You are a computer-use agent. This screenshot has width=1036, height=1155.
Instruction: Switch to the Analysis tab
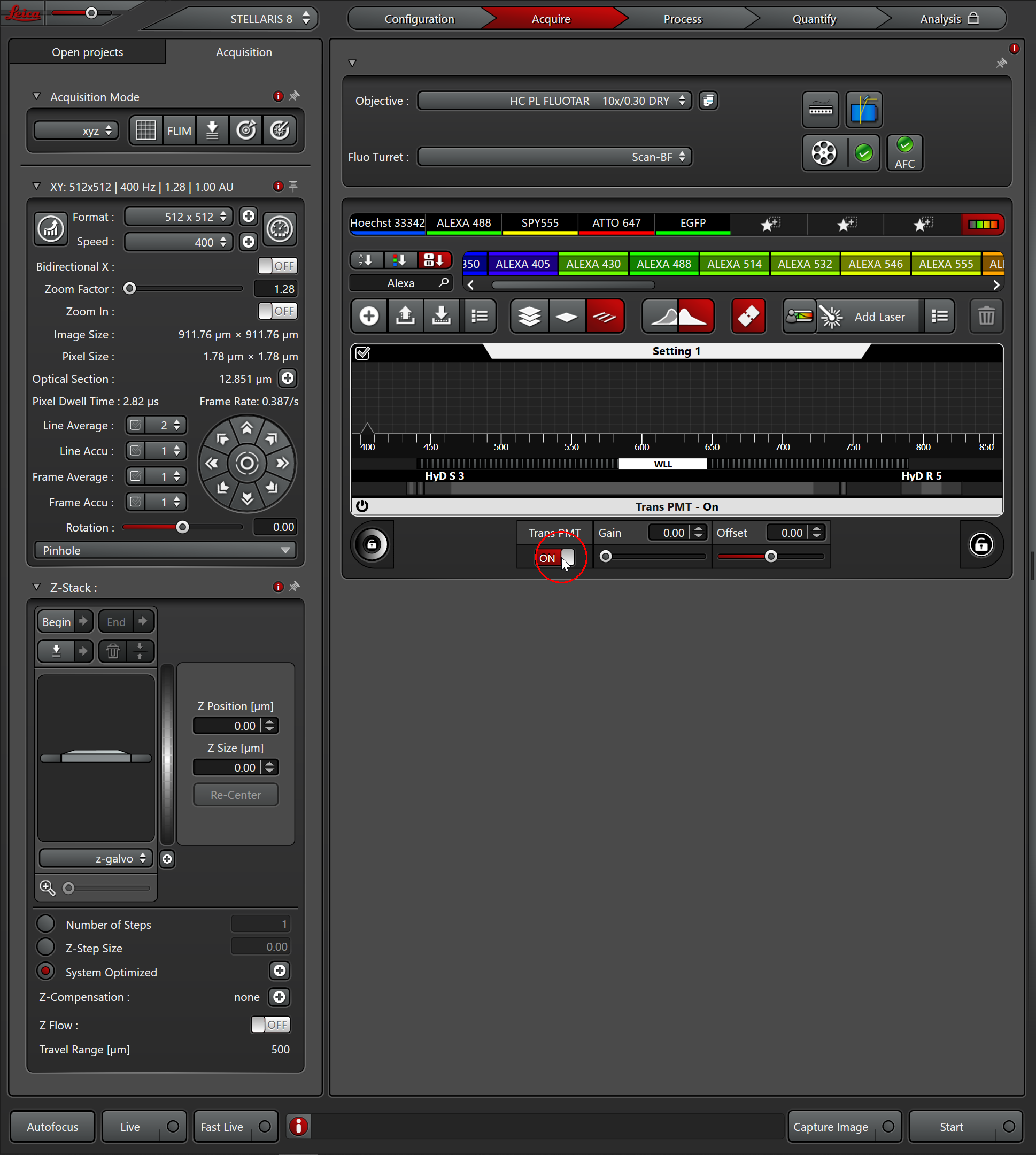pyautogui.click(x=948, y=19)
